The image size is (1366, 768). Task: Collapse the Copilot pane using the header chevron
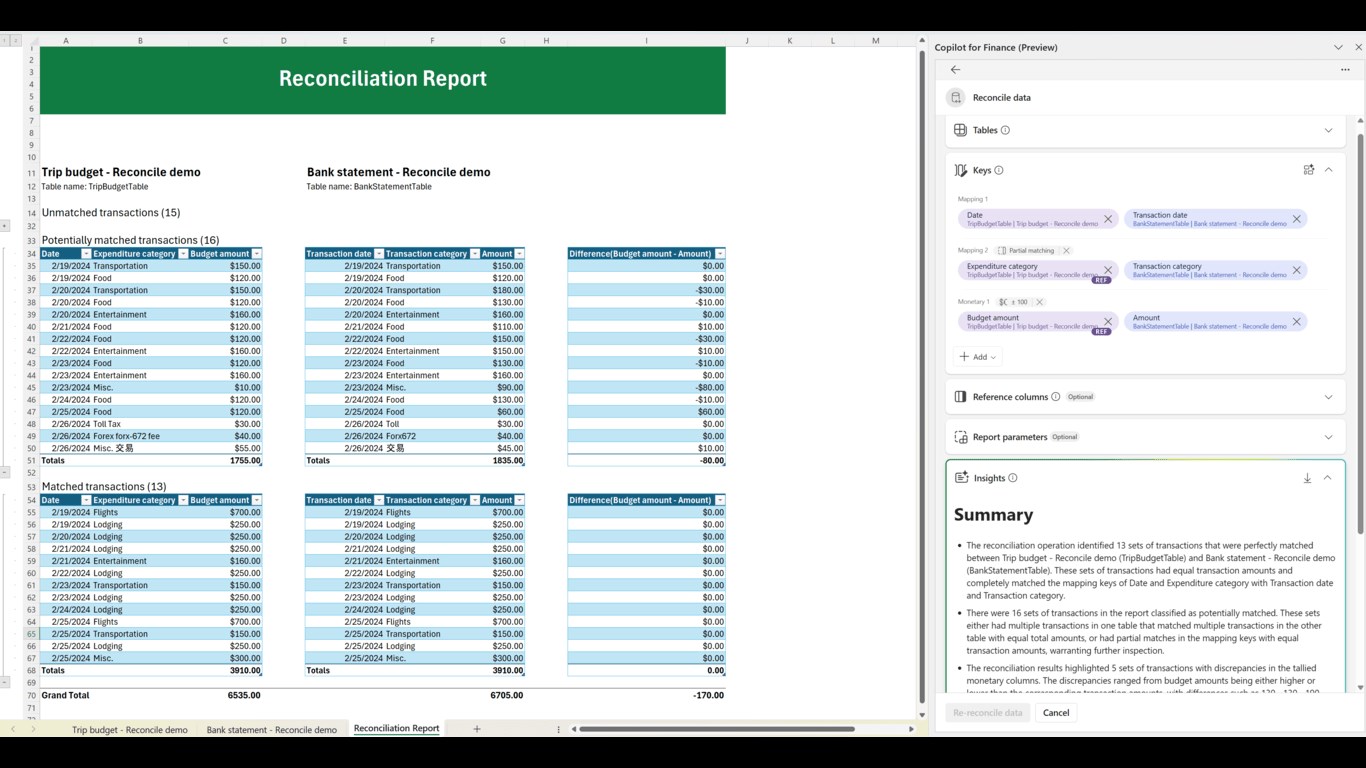click(x=1338, y=47)
